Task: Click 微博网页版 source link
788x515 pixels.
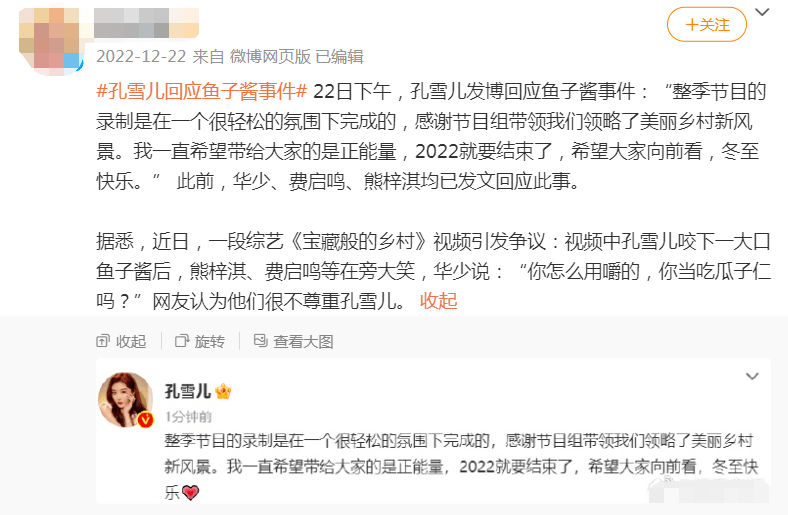Action: [x=270, y=56]
